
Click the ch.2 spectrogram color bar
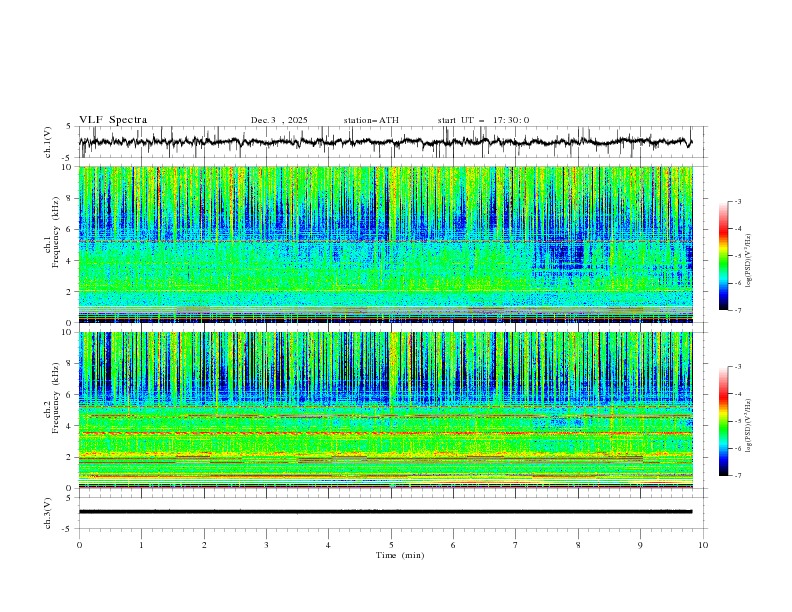[723, 421]
